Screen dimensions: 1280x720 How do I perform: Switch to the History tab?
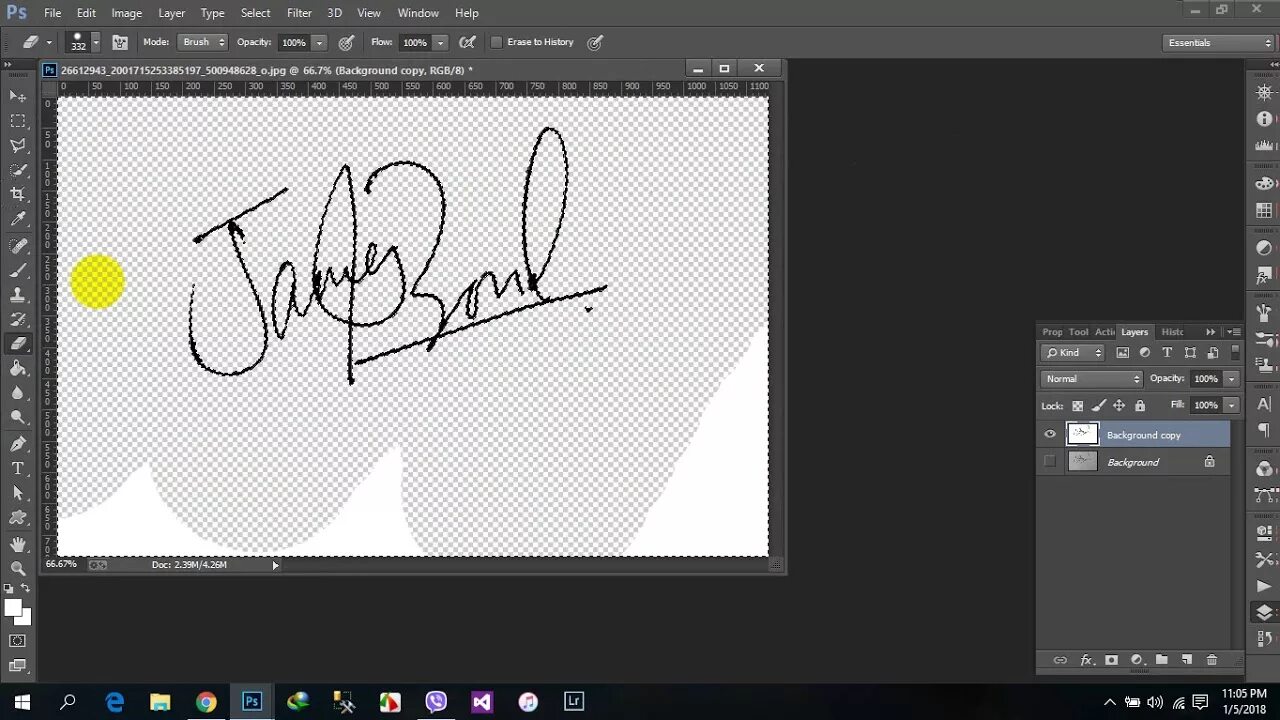[x=1172, y=332]
